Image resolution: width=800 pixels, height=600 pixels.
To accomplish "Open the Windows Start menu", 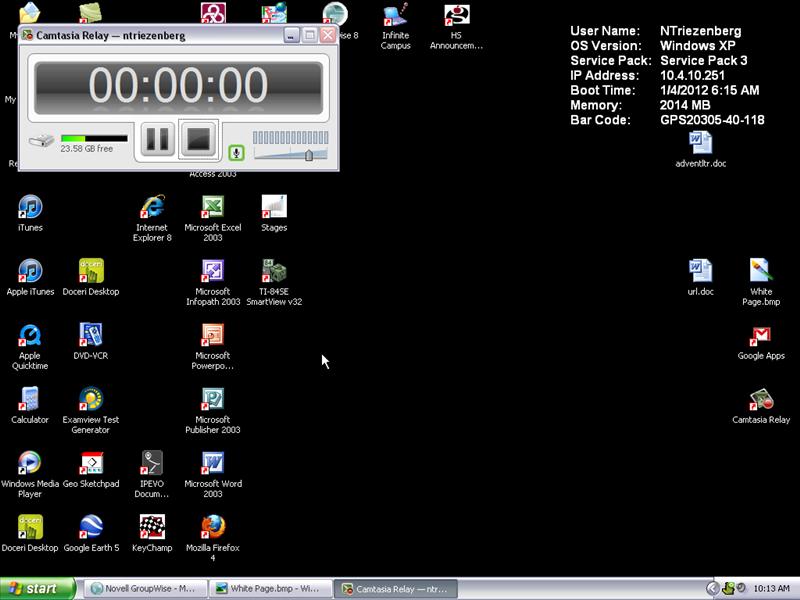I will 37,589.
